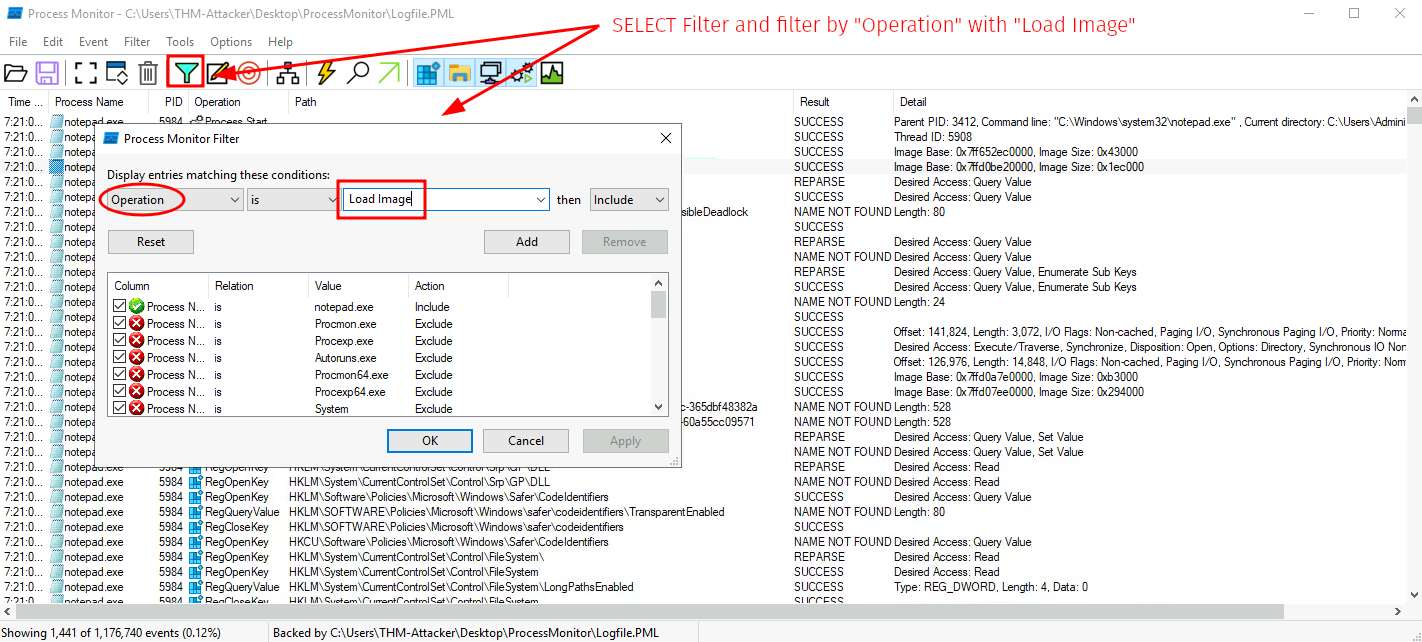Uncheck the notepad.exe Include filter checkbox
The height and width of the screenshot is (642, 1422).
[120, 307]
